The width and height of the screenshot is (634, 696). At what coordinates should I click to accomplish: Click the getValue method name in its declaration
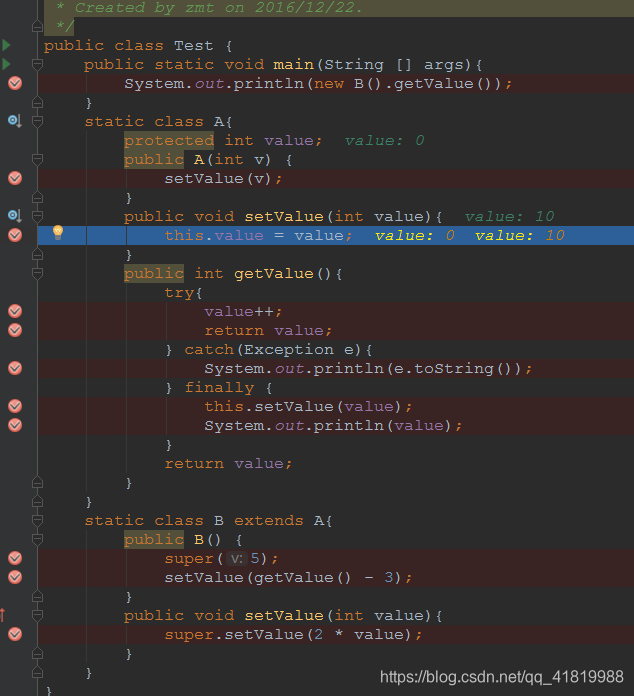click(x=273, y=274)
